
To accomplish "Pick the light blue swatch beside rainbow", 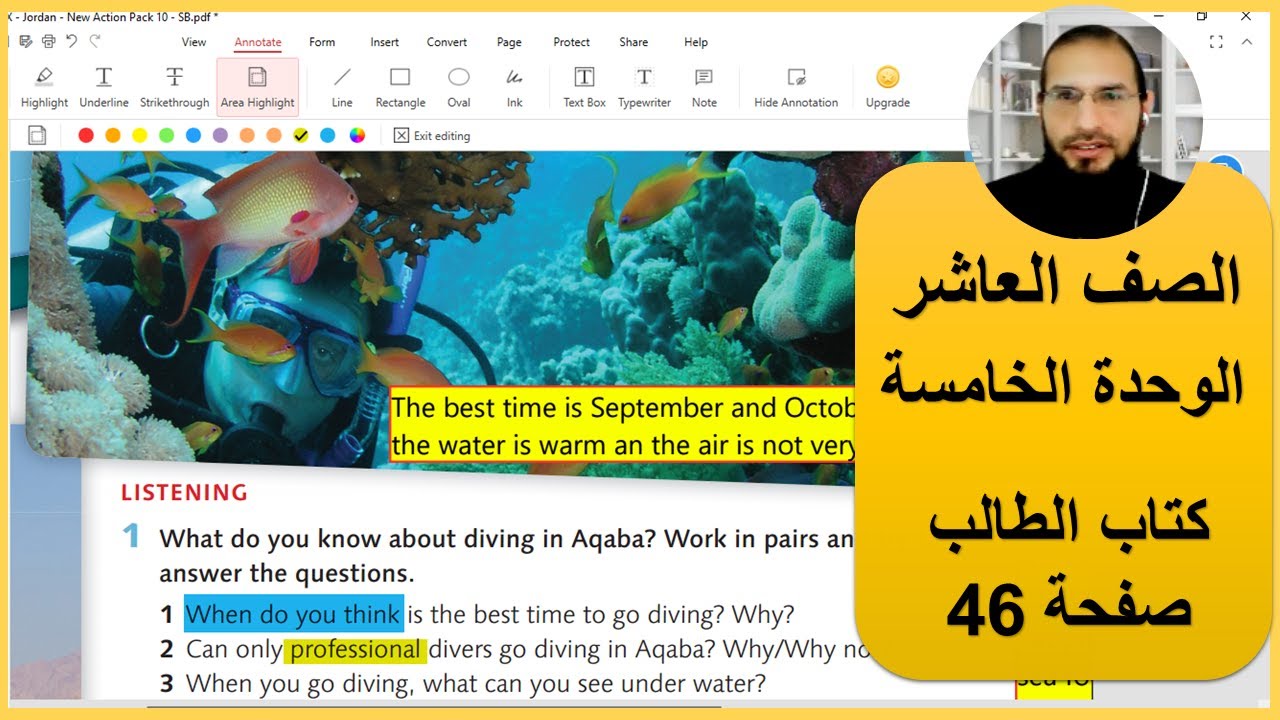I will [x=327, y=136].
